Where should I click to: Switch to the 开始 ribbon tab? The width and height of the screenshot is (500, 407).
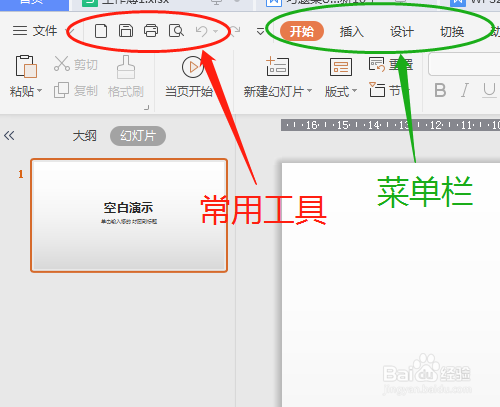[302, 32]
